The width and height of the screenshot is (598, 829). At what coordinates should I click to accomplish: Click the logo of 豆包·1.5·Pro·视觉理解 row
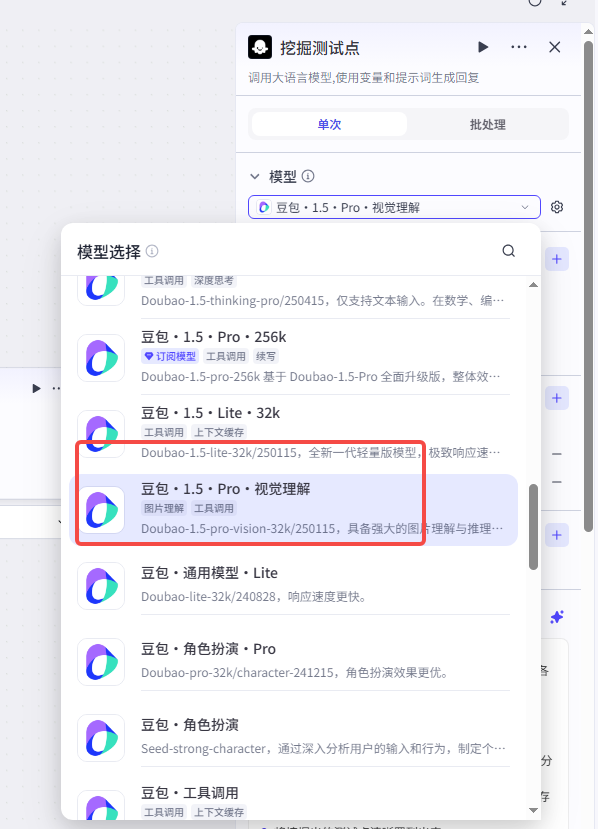click(101, 510)
